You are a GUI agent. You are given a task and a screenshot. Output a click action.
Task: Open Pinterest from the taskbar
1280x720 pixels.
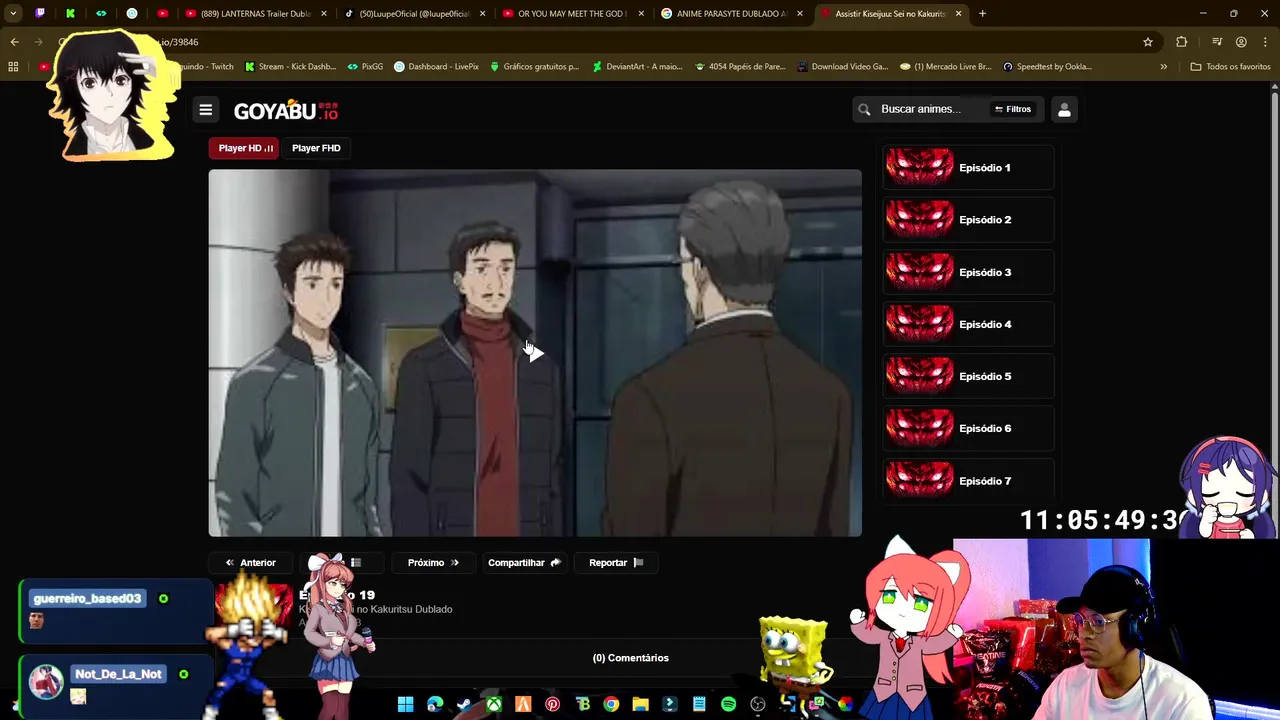coord(552,705)
